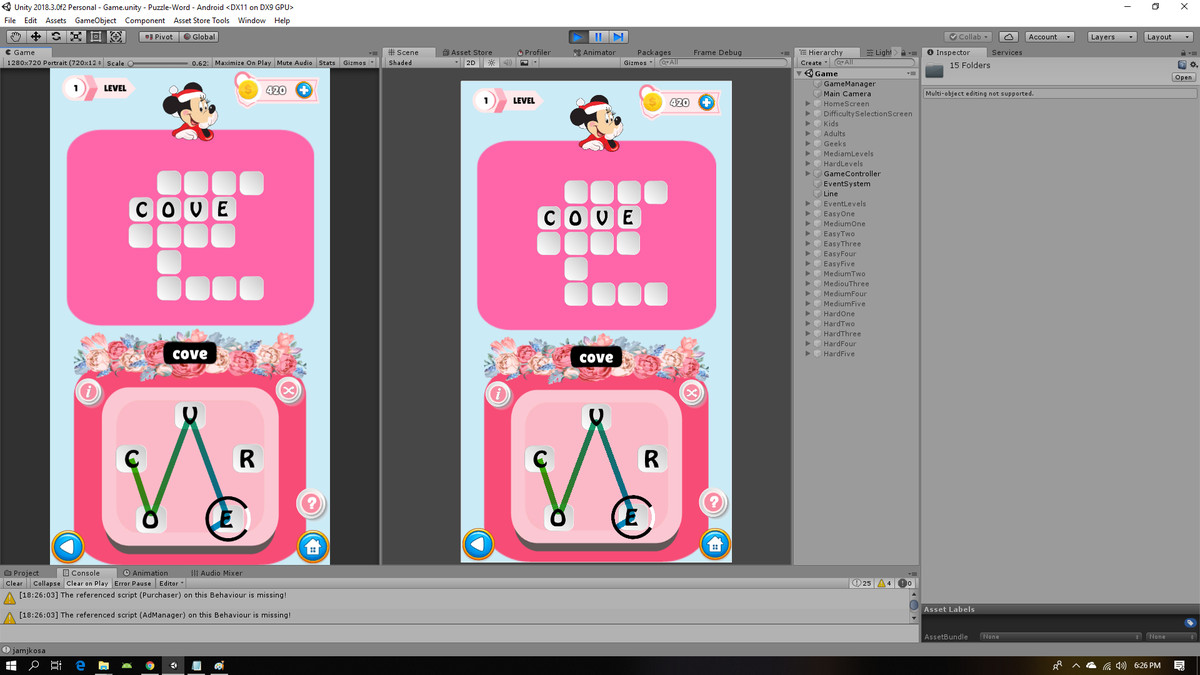Open the GameObject menu

95,20
